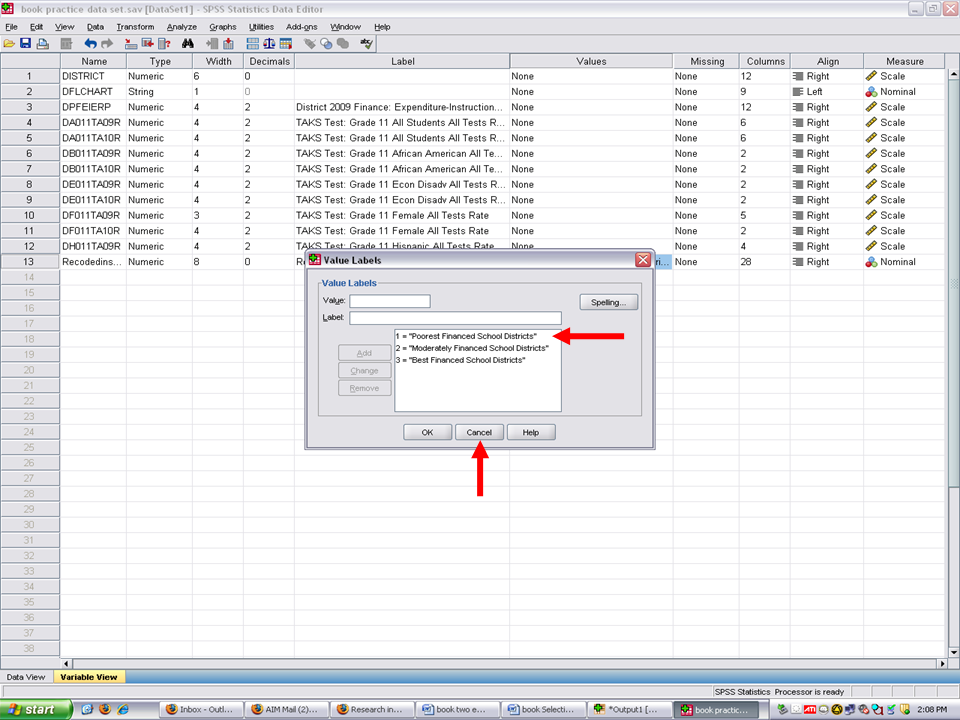Screen dimensions: 960x720
Task: Switch to the Data View tab
Action: pos(26,677)
